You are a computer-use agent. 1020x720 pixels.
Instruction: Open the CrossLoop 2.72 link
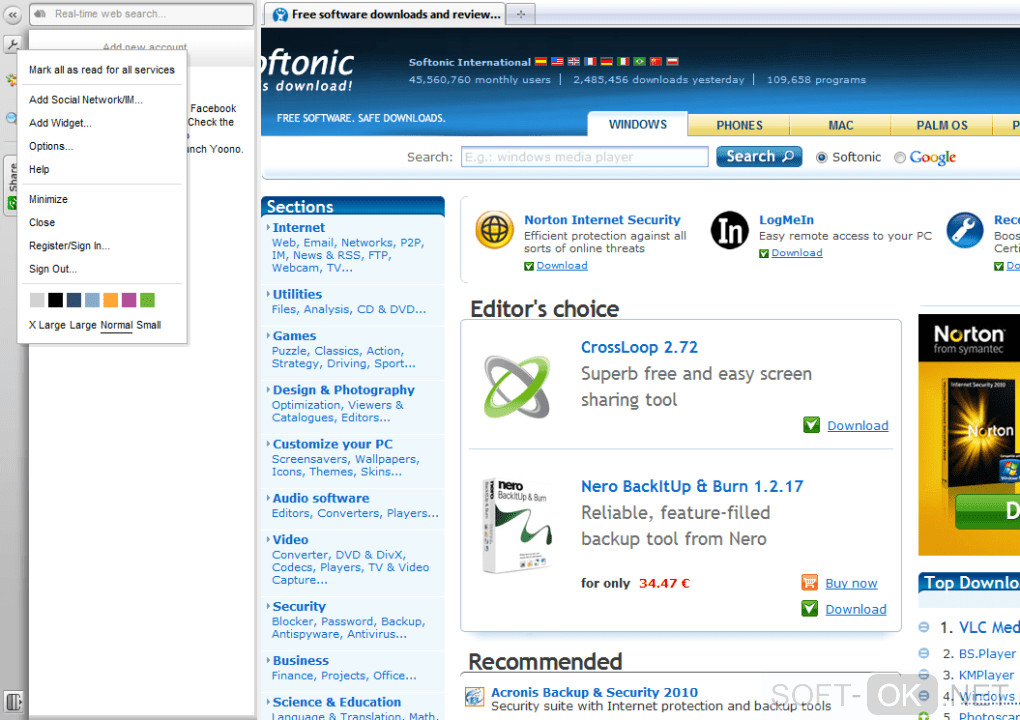(x=639, y=347)
